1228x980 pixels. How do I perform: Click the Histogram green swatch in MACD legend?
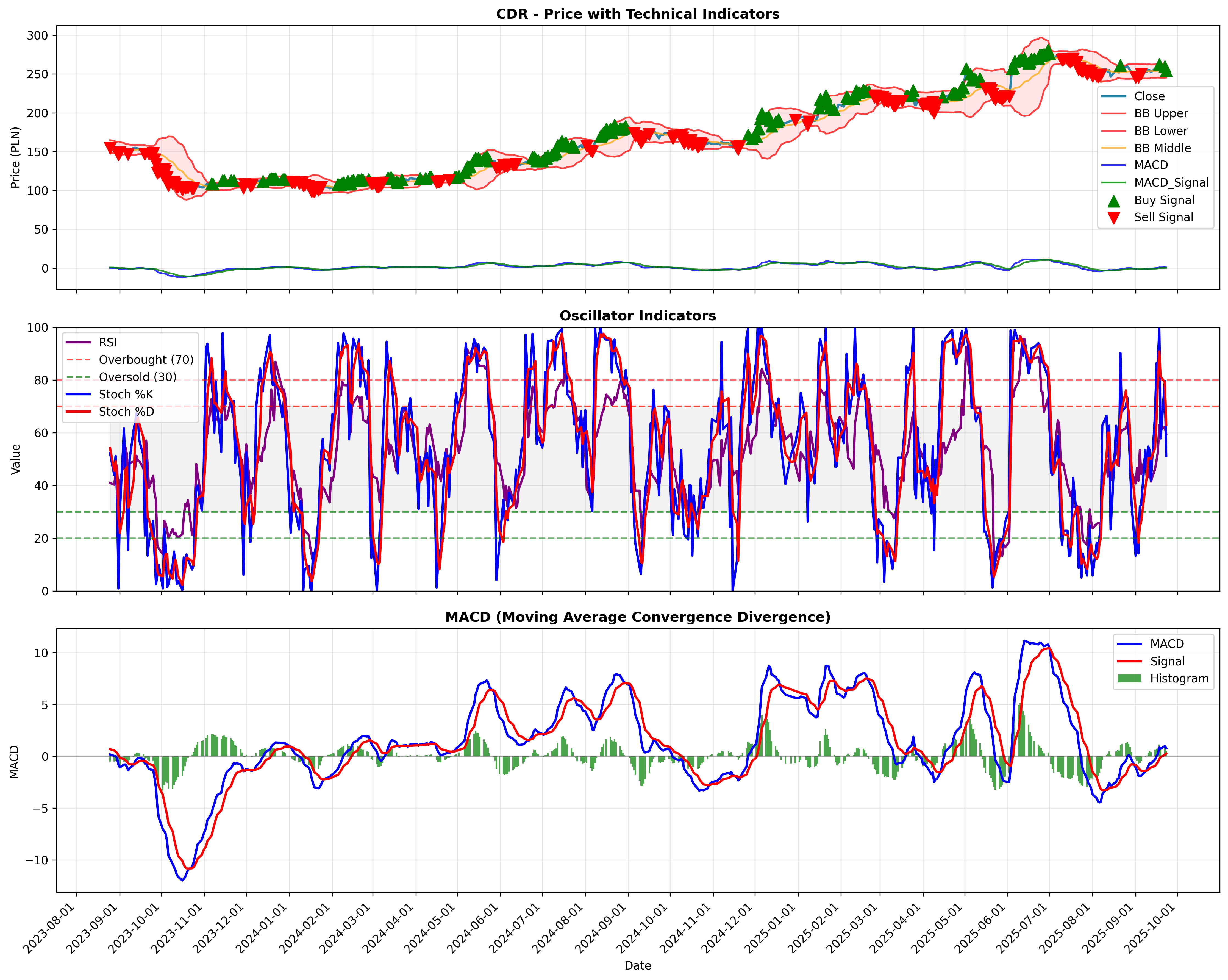pos(1129,678)
